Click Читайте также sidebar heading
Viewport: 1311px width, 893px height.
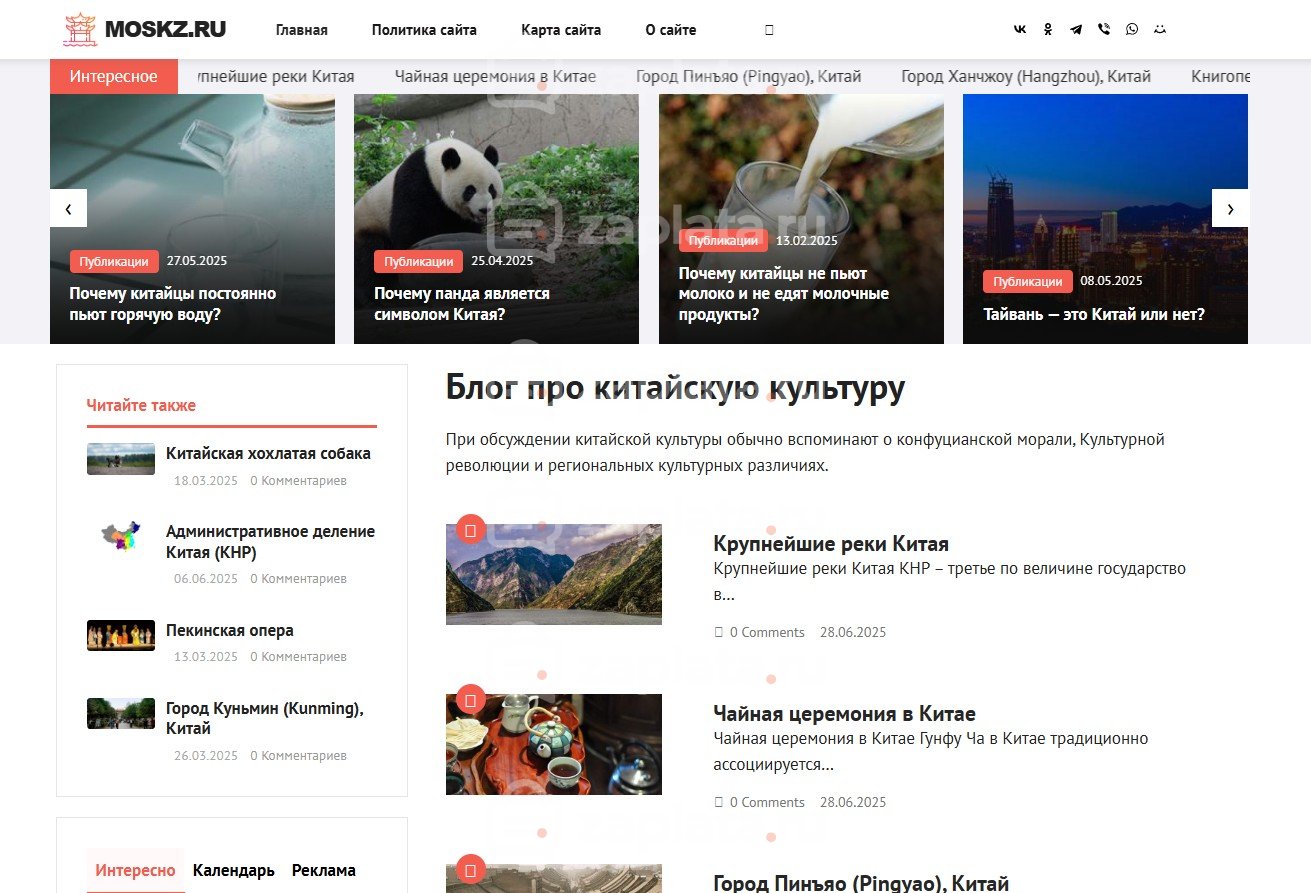pyautogui.click(x=141, y=405)
